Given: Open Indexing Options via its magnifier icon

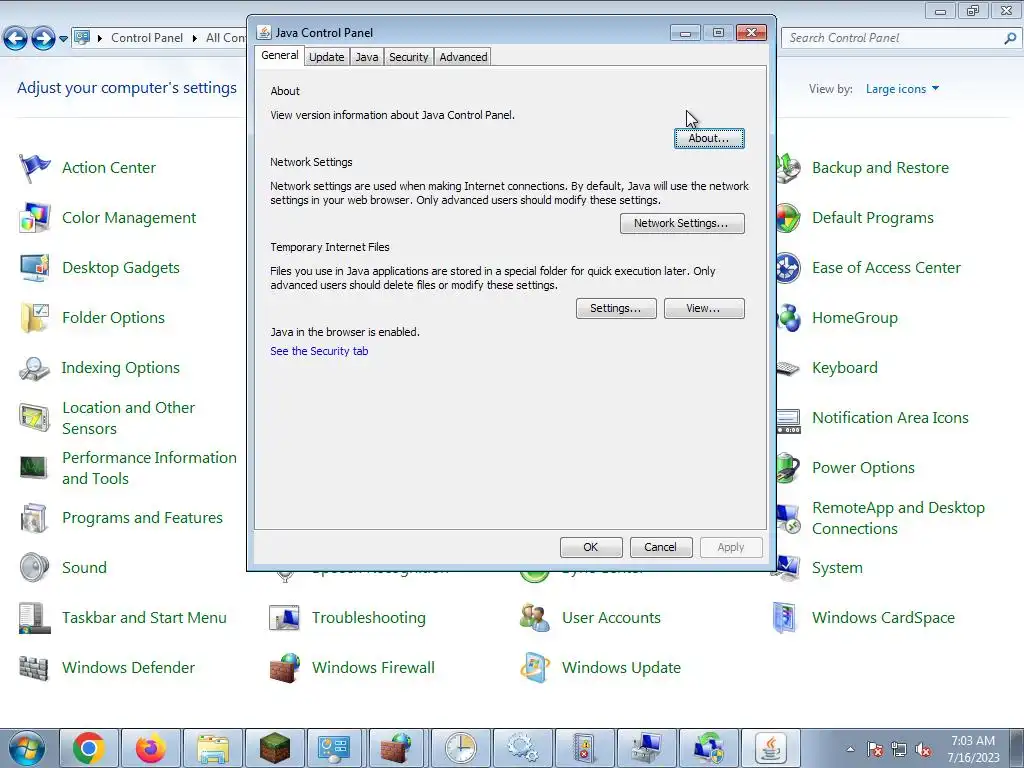Looking at the screenshot, I should coord(34,368).
